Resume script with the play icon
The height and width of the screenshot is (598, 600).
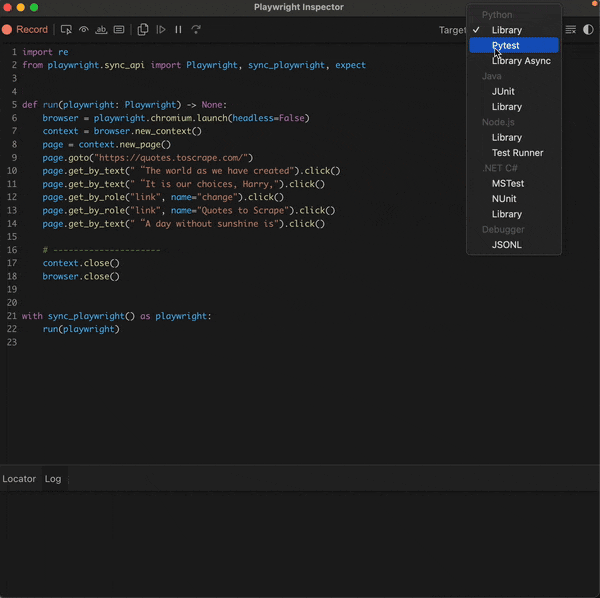tap(161, 29)
